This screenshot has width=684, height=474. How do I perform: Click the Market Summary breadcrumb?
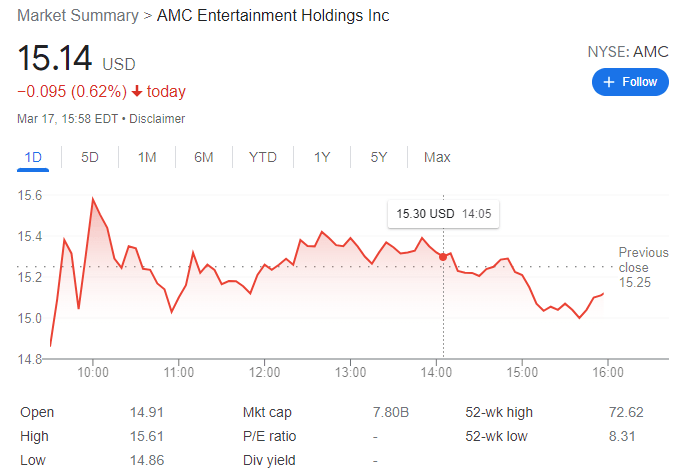point(77,16)
